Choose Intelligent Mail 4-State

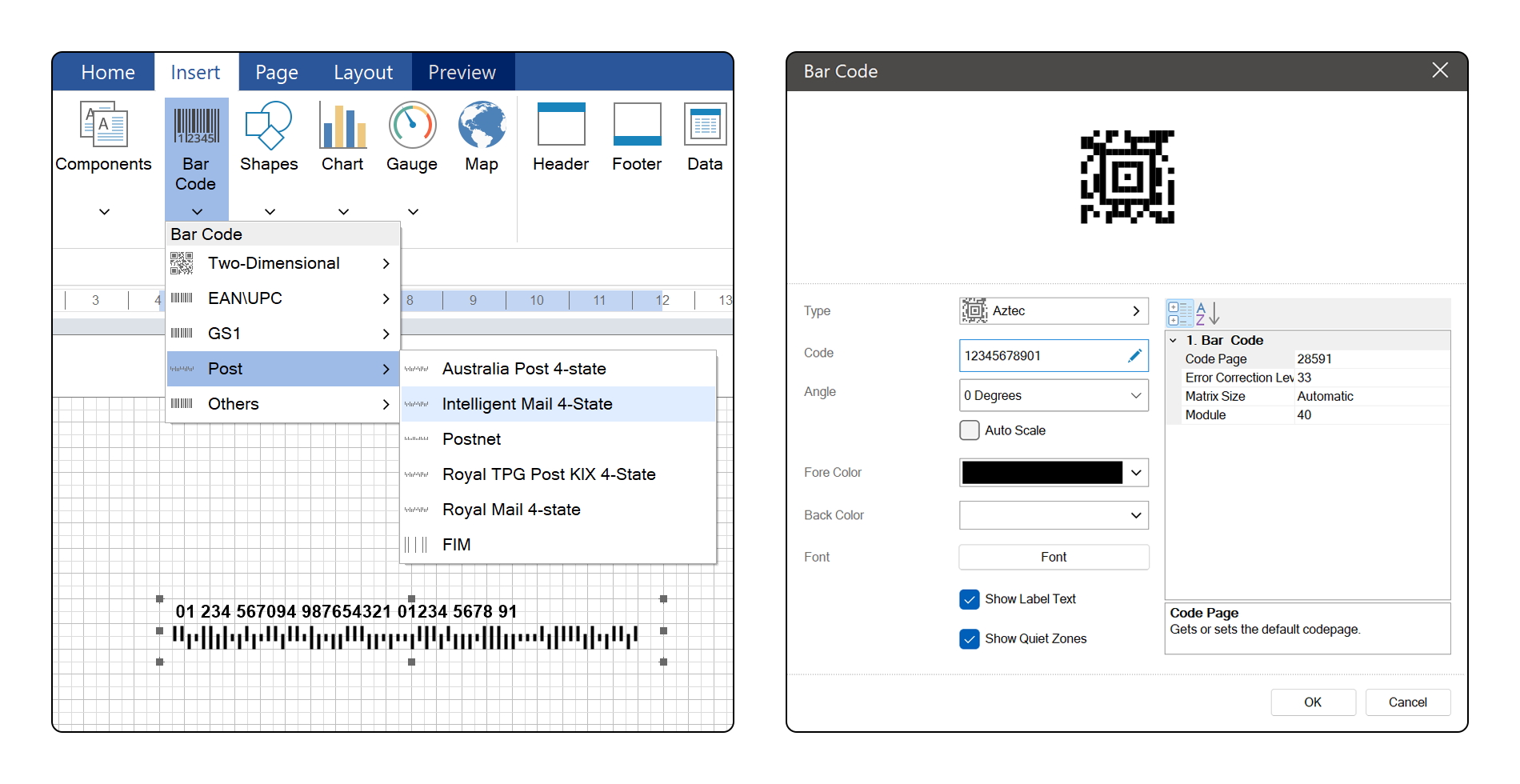click(x=558, y=404)
